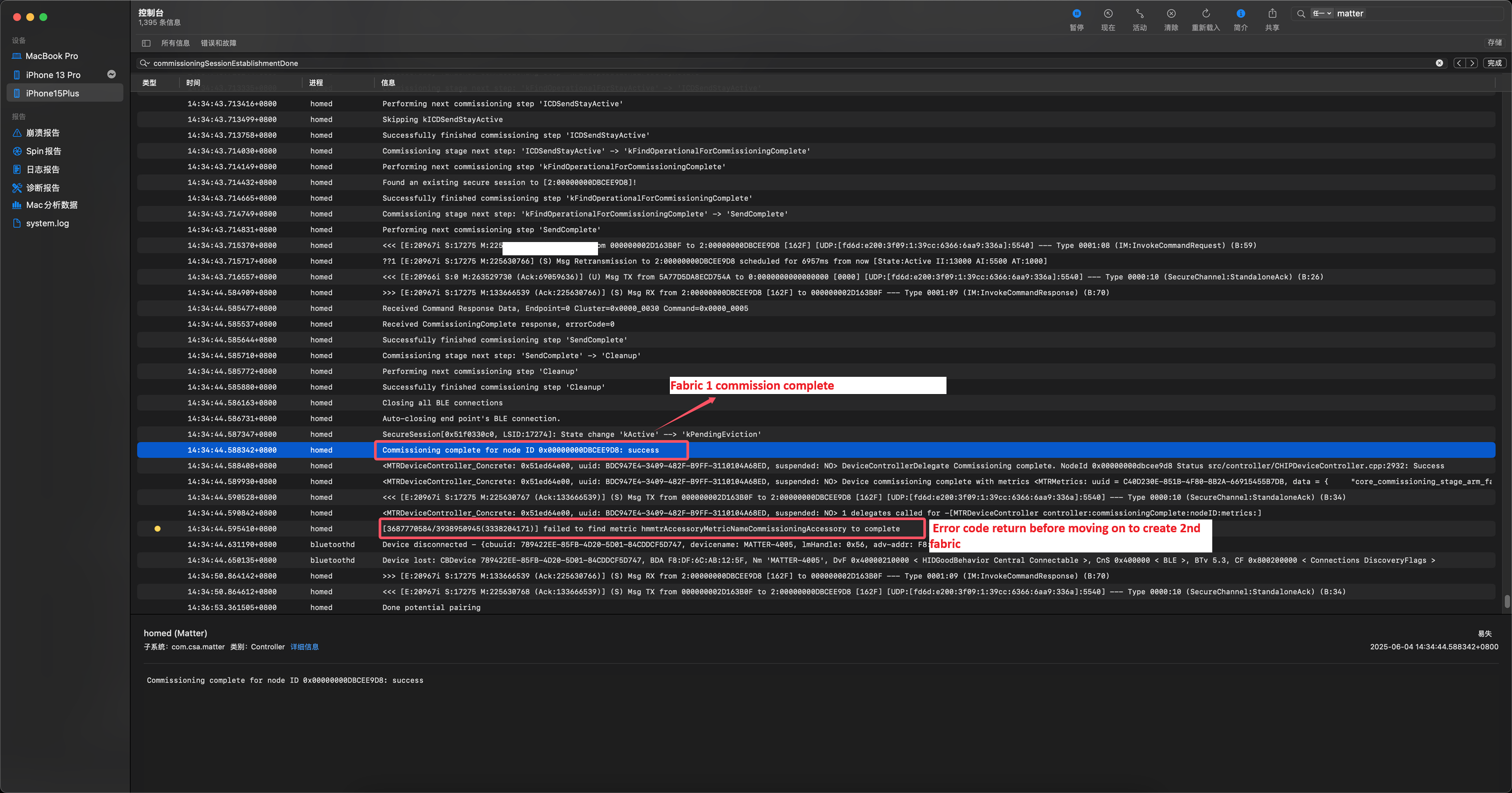Open the 详细信息 link in the detail pane
The image size is (1512, 793).
click(304, 646)
